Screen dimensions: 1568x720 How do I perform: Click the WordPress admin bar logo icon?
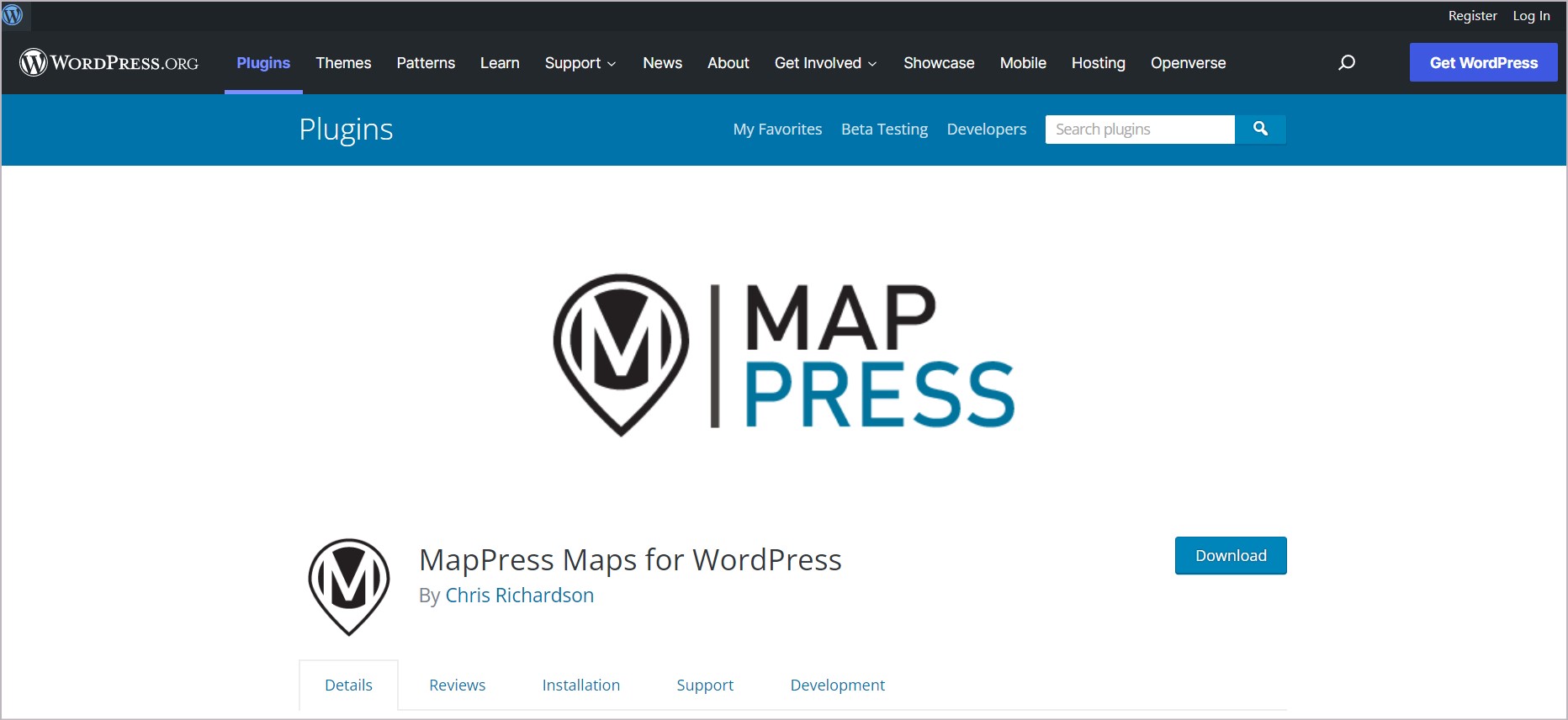tap(13, 15)
